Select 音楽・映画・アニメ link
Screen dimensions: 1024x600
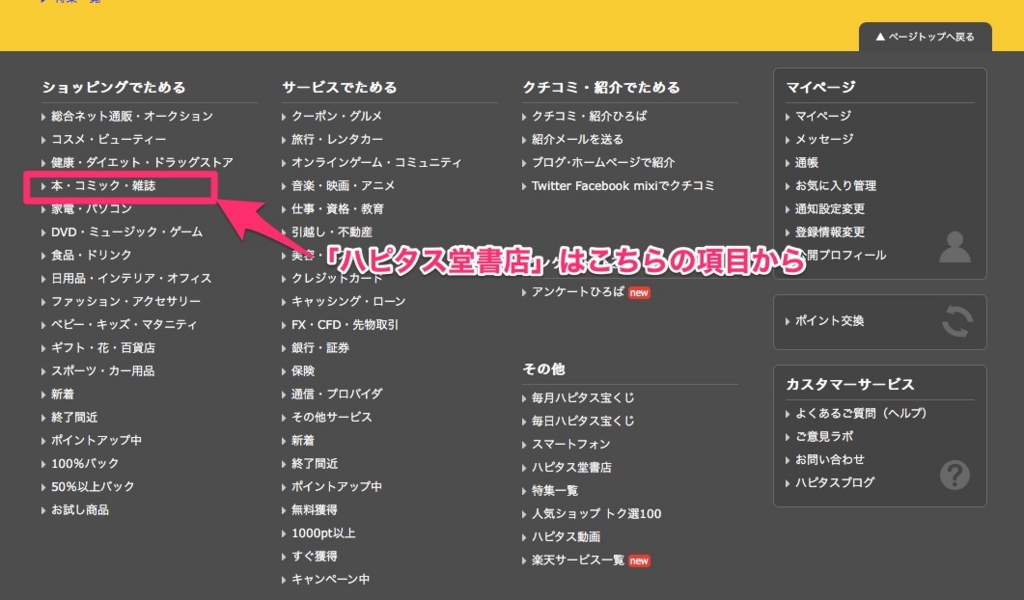pyautogui.click(x=343, y=185)
